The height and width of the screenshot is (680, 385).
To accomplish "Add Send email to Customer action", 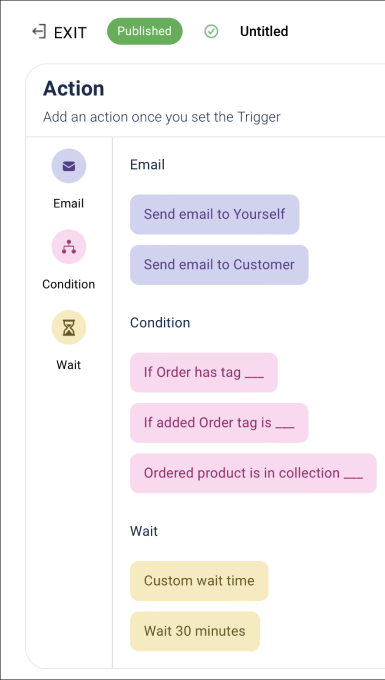I will click(219, 265).
